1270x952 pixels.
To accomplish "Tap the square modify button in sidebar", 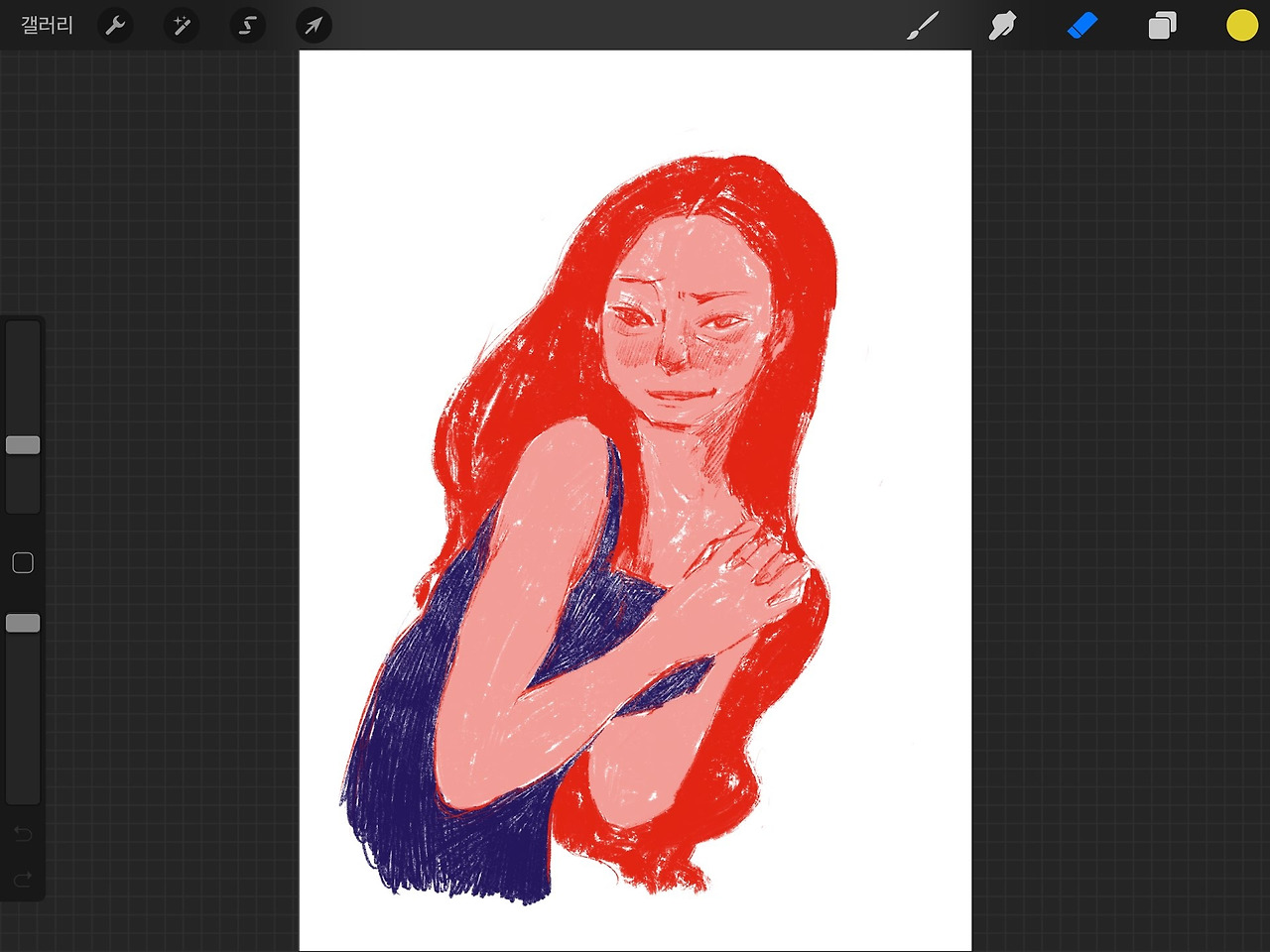I will [x=23, y=563].
